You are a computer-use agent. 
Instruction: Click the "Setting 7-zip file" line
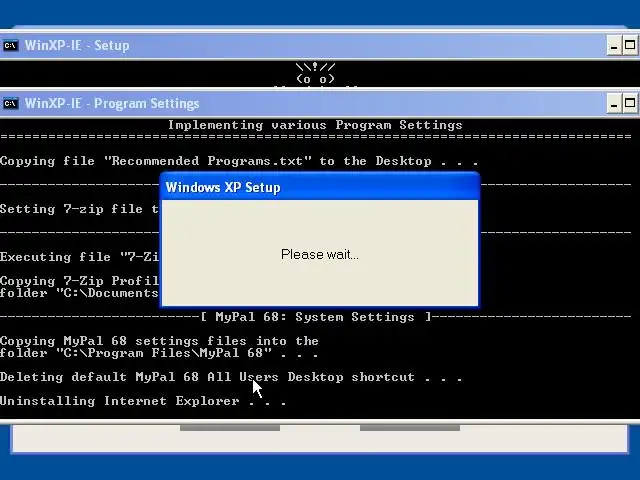pyautogui.click(x=80, y=209)
